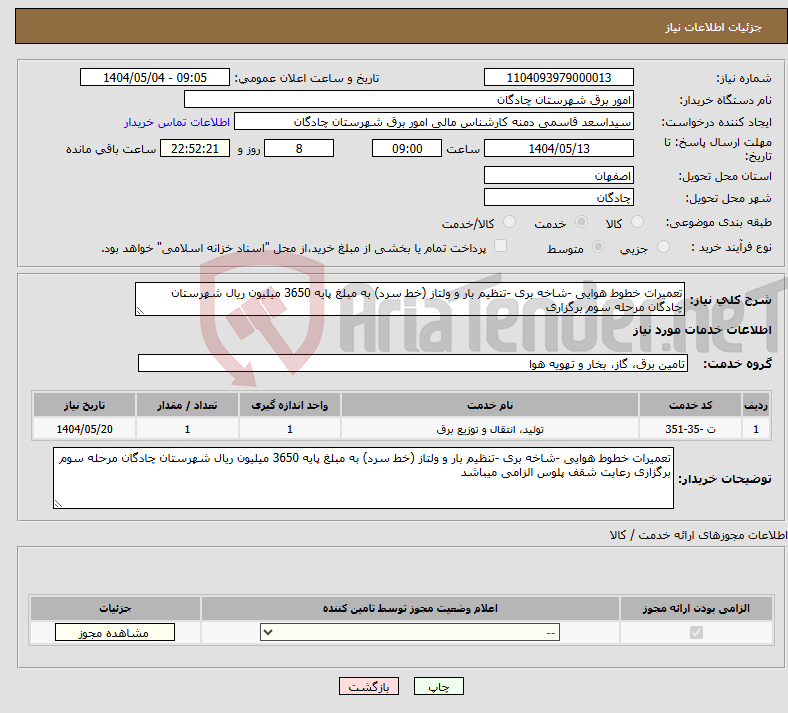The image size is (788, 713).
Task: Click the تعداد / مقدار column header
Action: click(x=187, y=405)
